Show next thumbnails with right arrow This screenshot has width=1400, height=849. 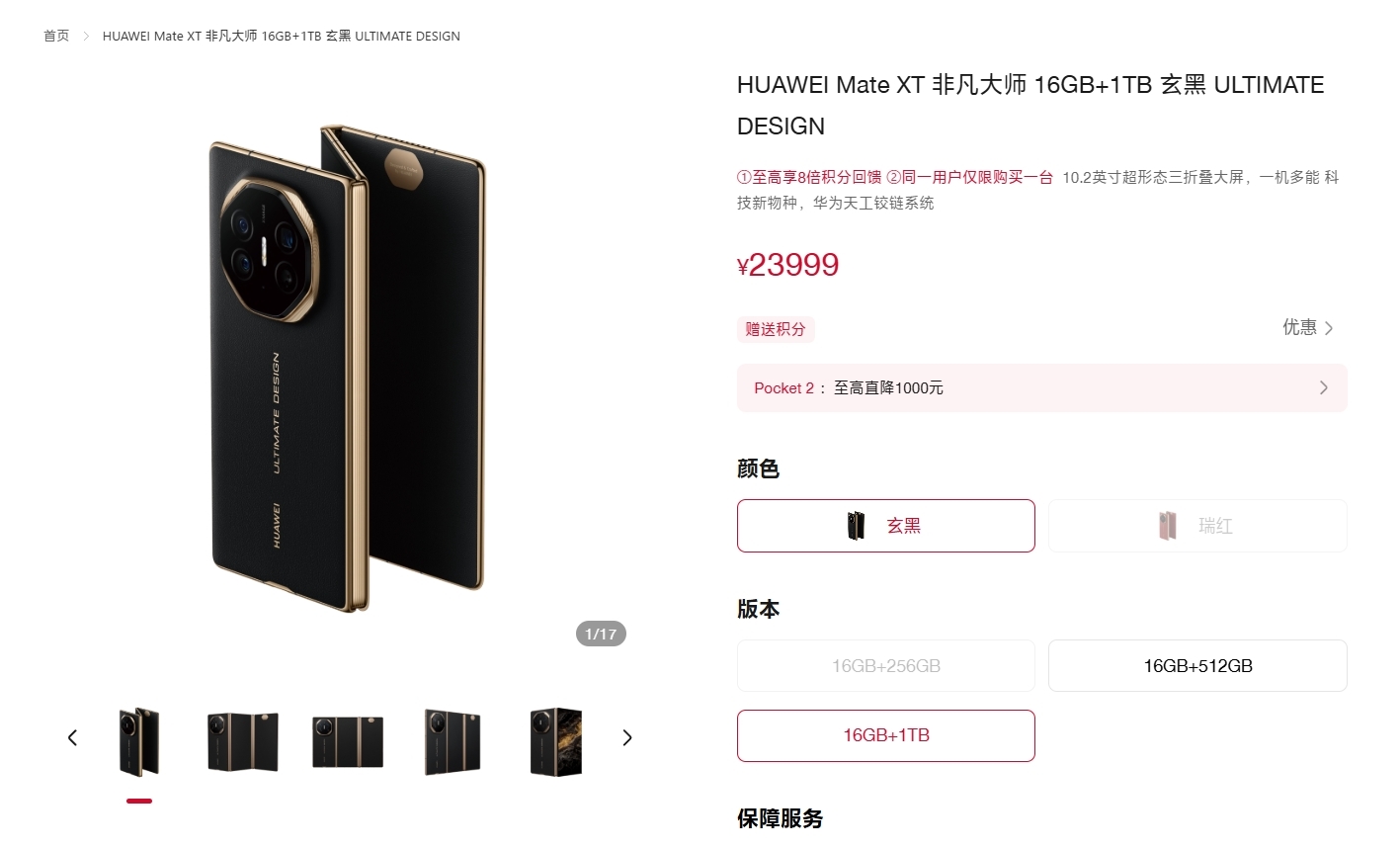tap(627, 737)
